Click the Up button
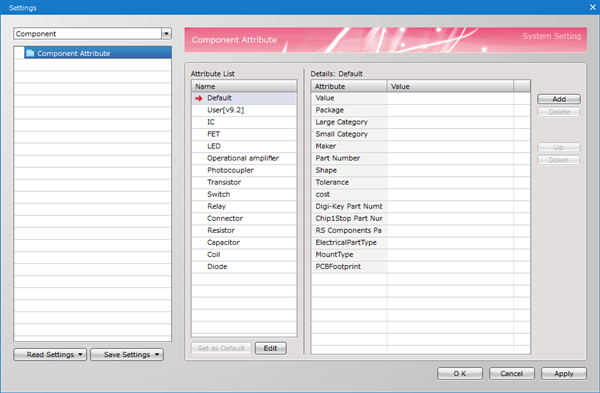 coord(559,147)
